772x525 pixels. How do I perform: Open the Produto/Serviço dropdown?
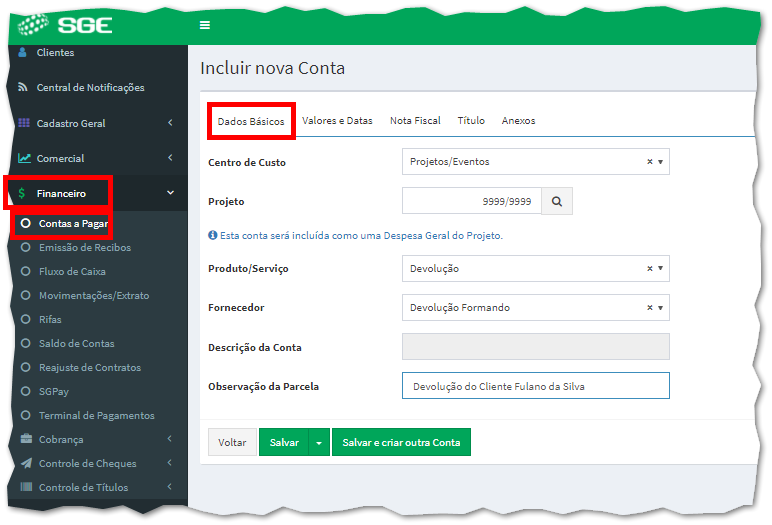tap(536, 268)
